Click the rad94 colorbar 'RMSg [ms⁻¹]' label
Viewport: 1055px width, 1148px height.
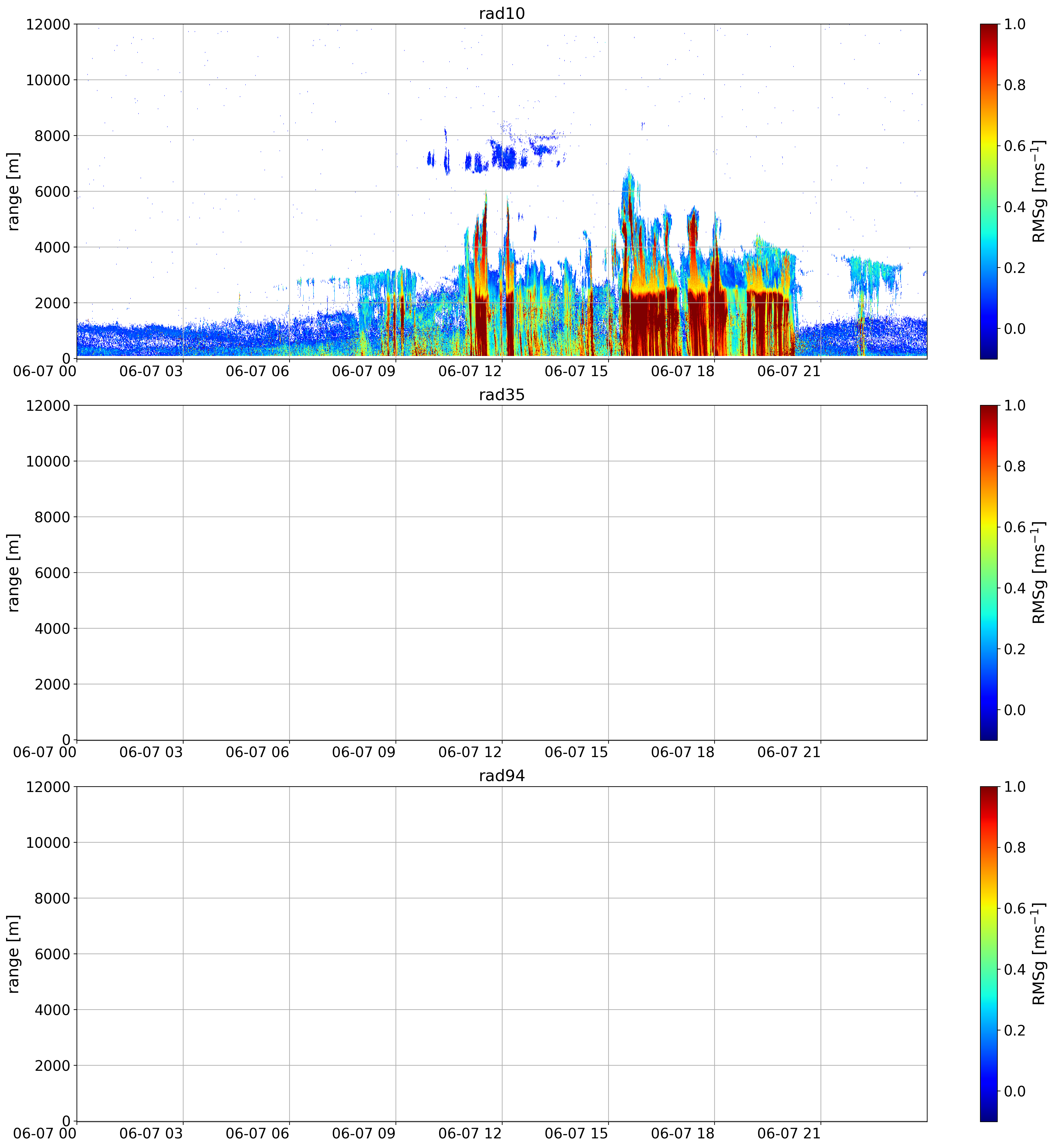click(x=1038, y=954)
